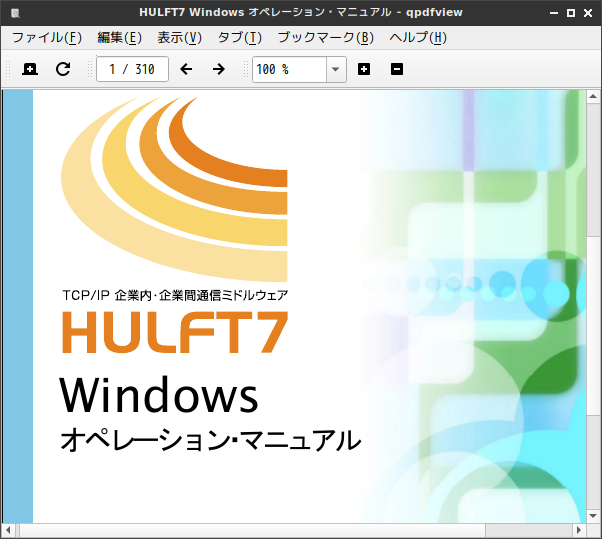Screen dimensions: 602x539
Task: Maximize the qpdfview window
Action: [571, 13]
